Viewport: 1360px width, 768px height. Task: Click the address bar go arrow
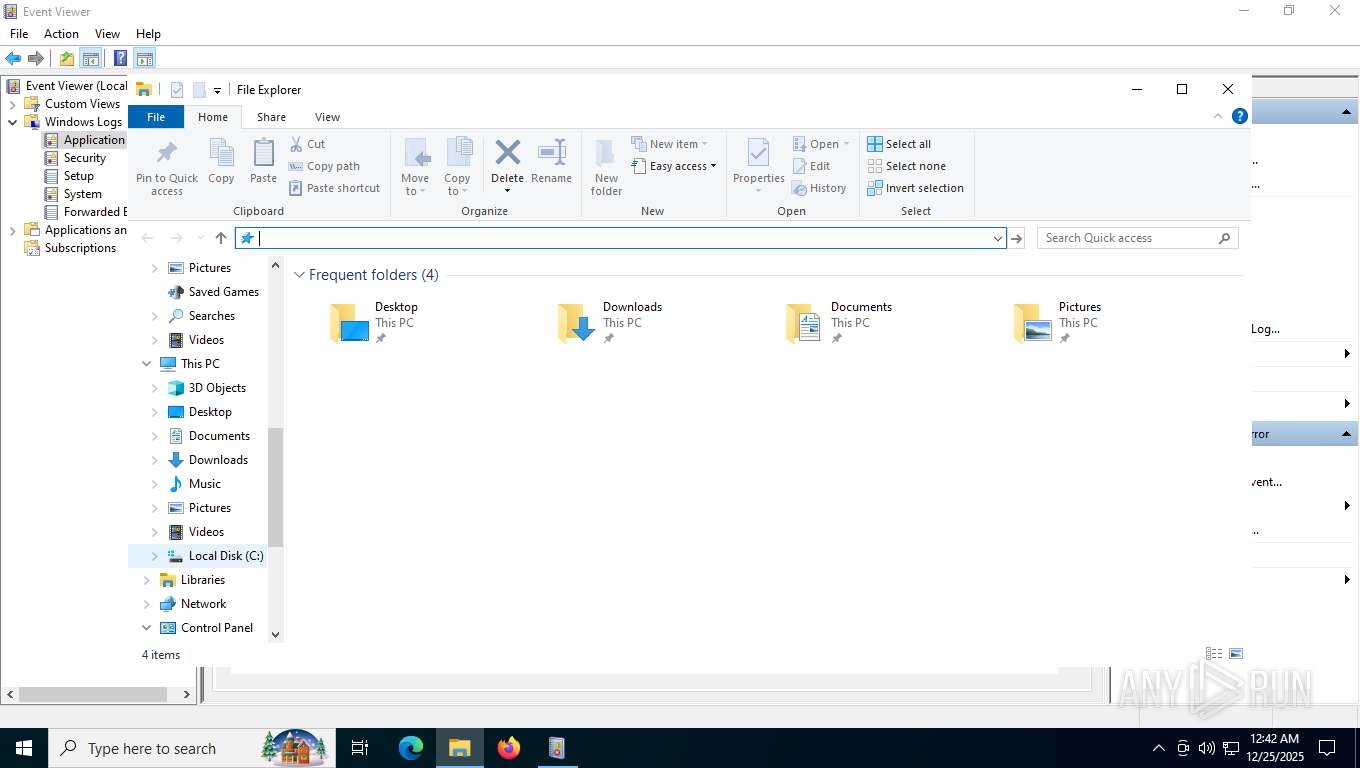(x=1017, y=238)
